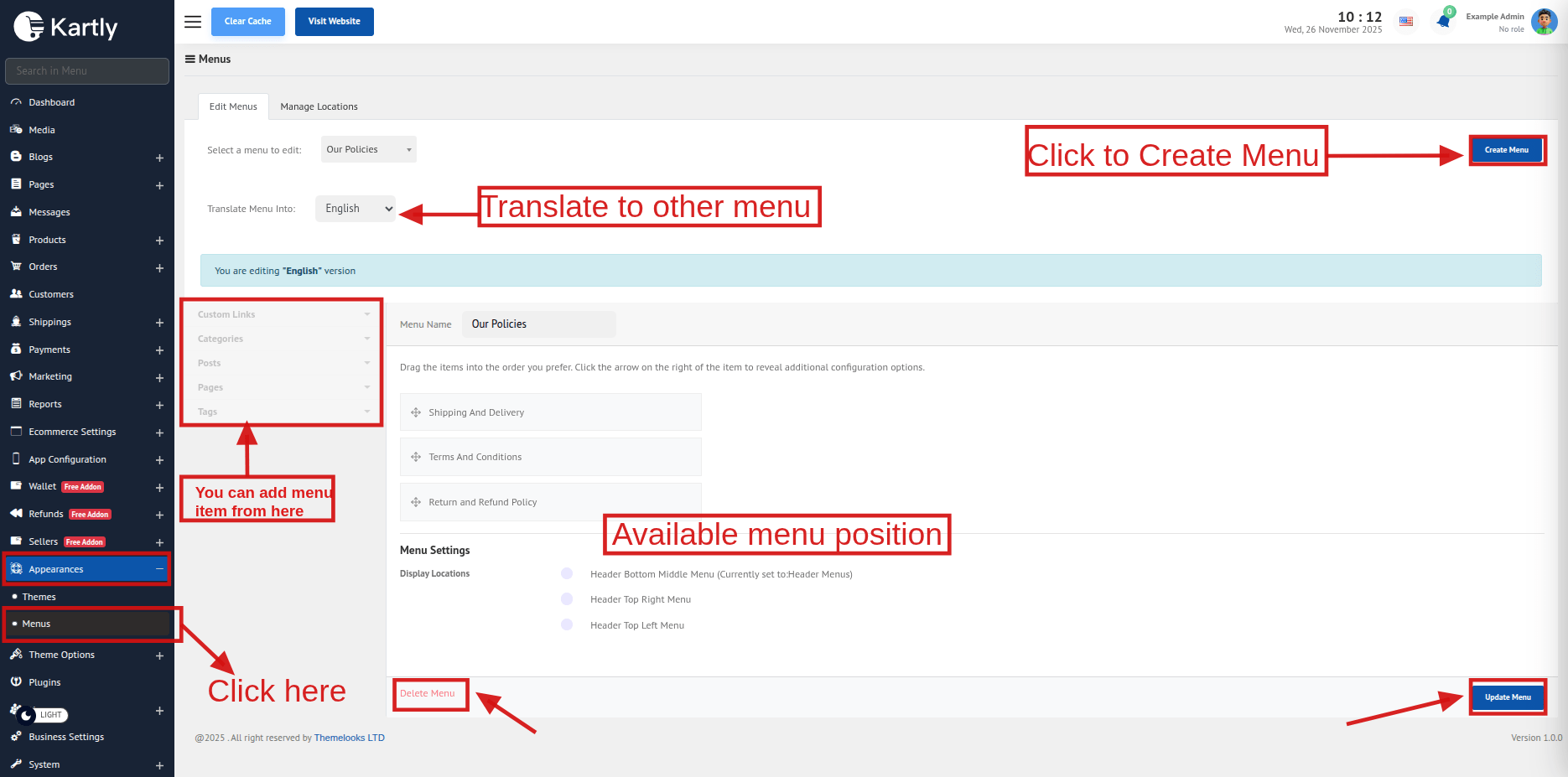Click the hamburger sidebar toggle icon
Screen dimensions: 1568x777
pyautogui.click(x=193, y=22)
